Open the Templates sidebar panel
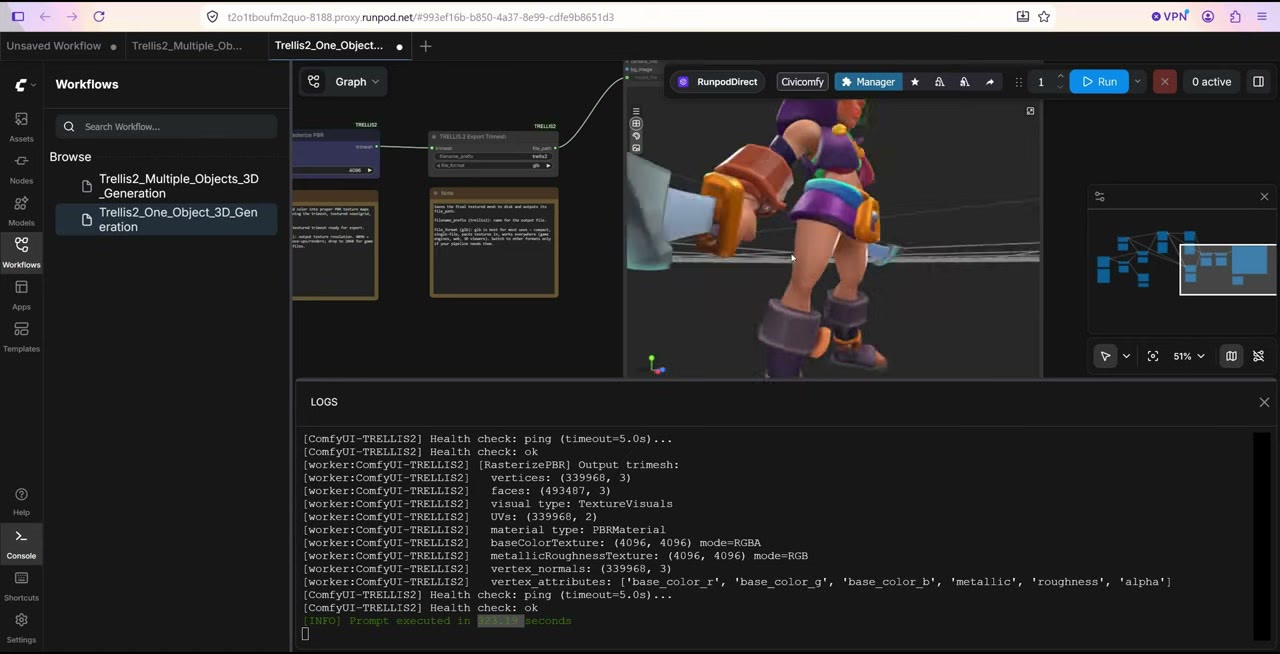The width and height of the screenshot is (1280, 654). [x=21, y=336]
